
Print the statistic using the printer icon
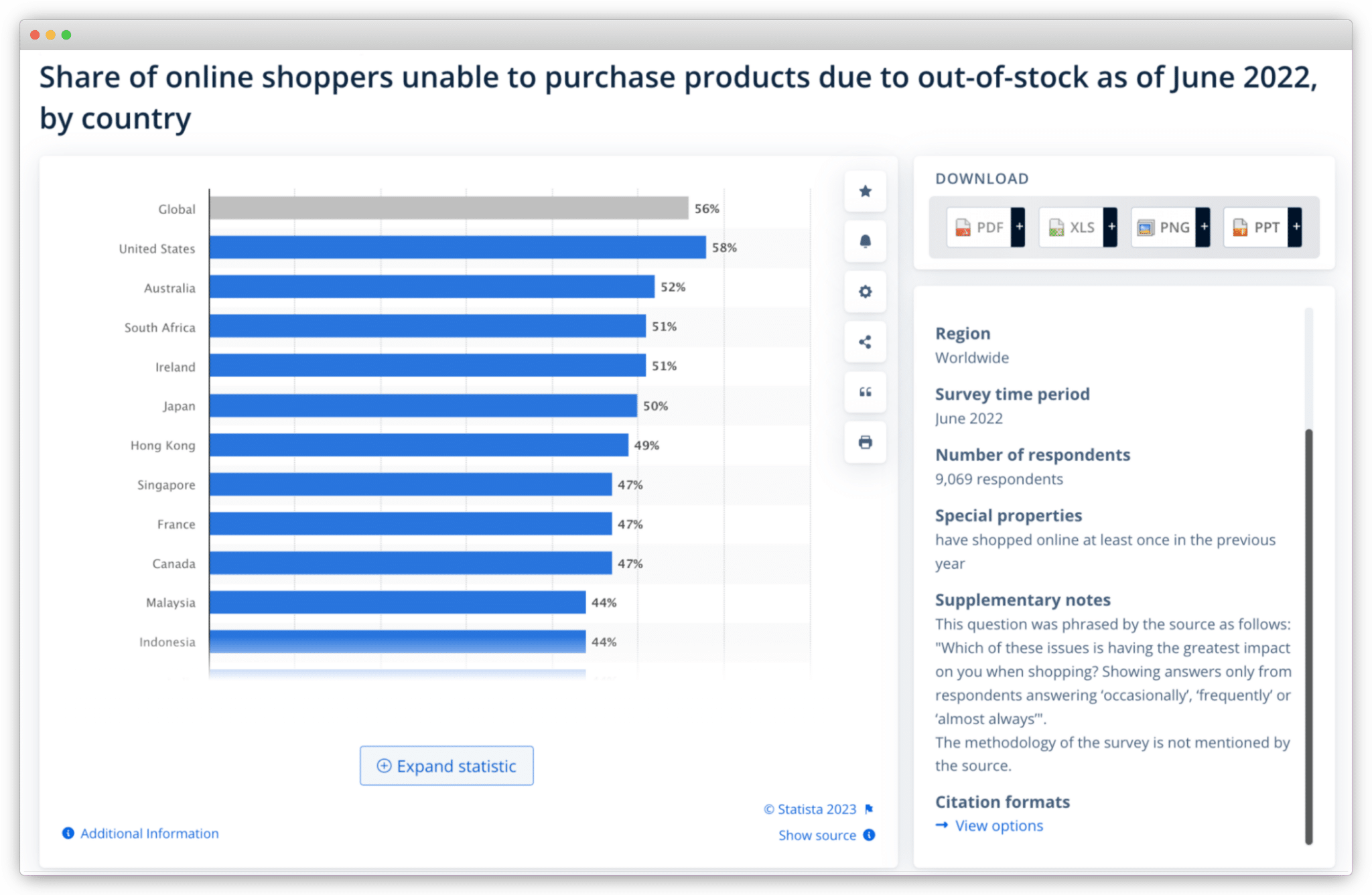865,442
